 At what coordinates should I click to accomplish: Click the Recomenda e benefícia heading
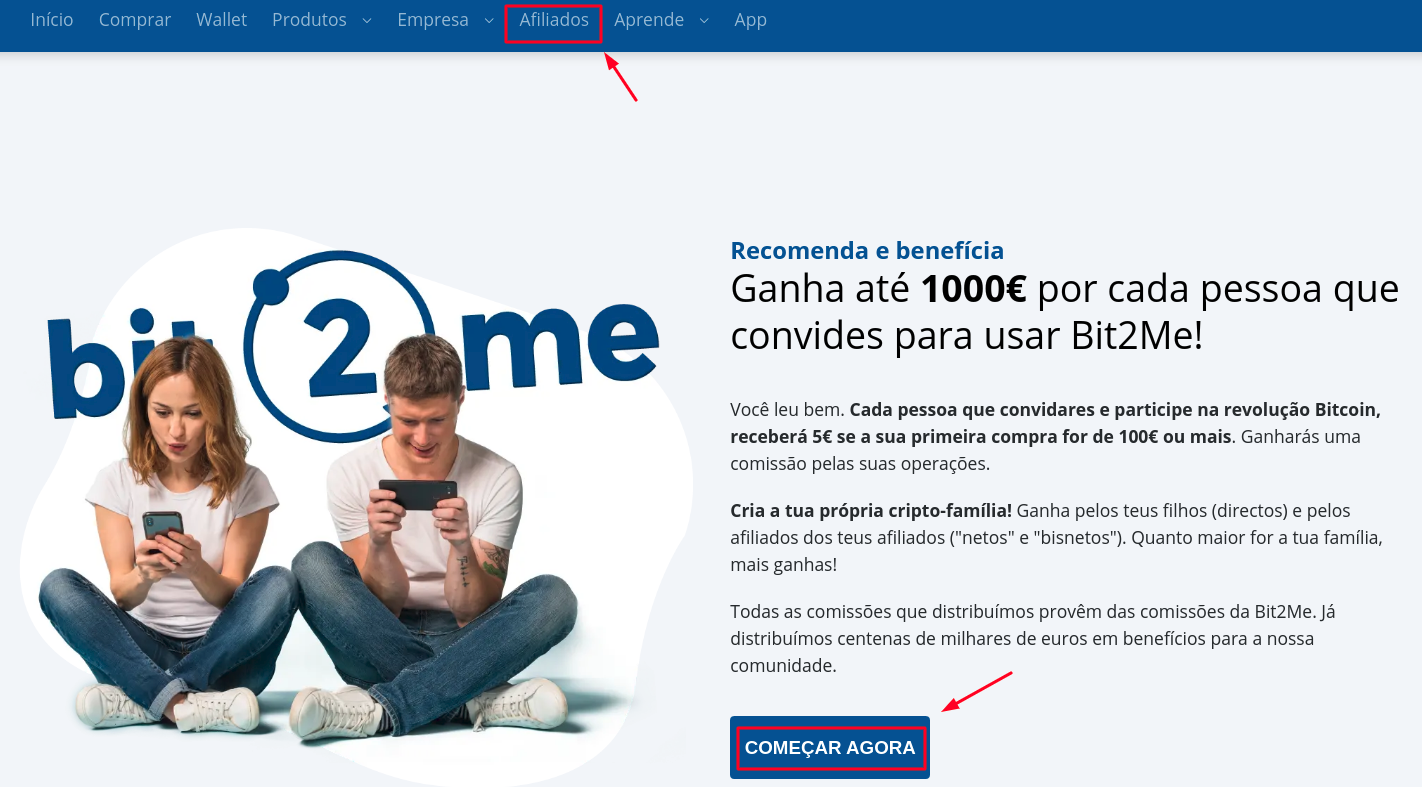tap(867, 250)
